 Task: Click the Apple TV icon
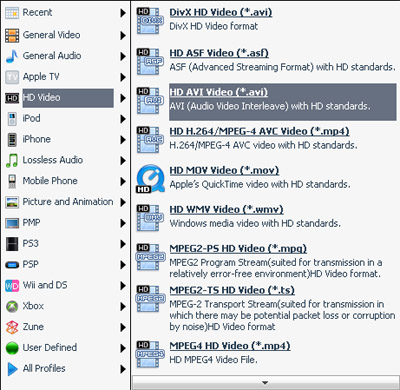pos(12,77)
